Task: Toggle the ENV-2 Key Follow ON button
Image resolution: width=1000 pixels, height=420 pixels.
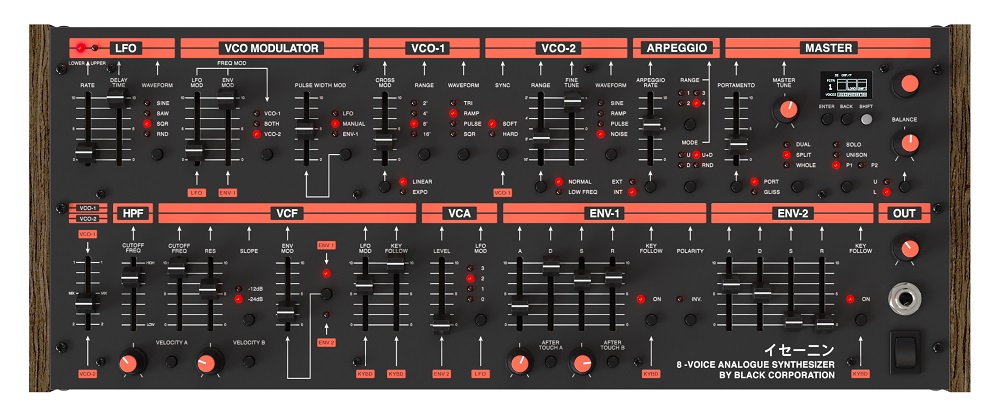Action: (860, 319)
